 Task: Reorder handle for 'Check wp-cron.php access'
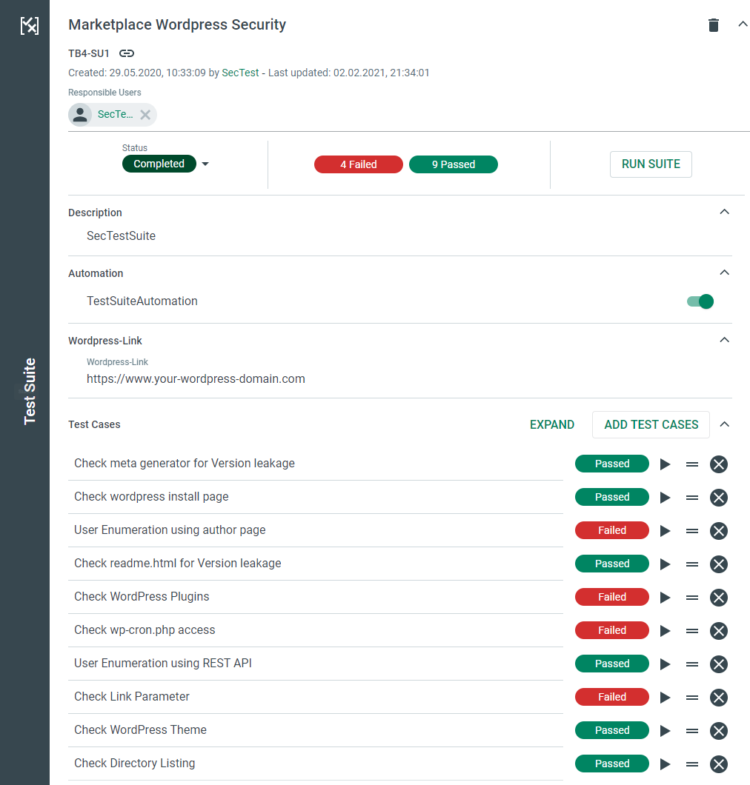(692, 631)
